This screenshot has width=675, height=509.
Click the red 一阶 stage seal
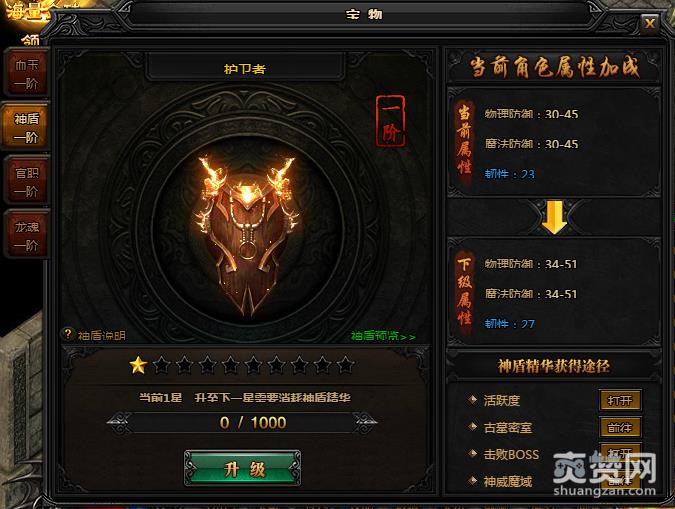[x=390, y=121]
